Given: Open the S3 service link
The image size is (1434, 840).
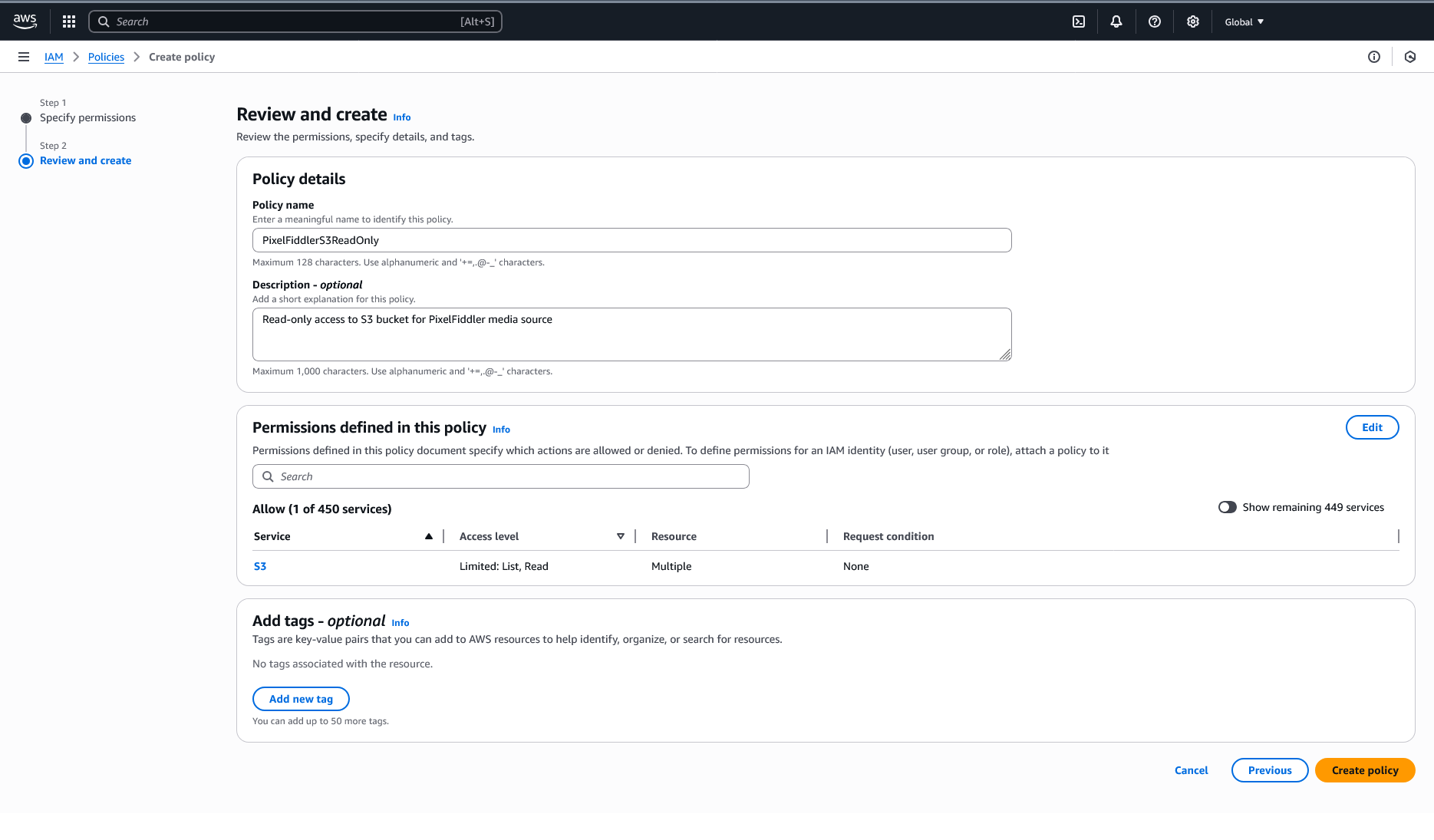Looking at the screenshot, I should tap(260, 566).
